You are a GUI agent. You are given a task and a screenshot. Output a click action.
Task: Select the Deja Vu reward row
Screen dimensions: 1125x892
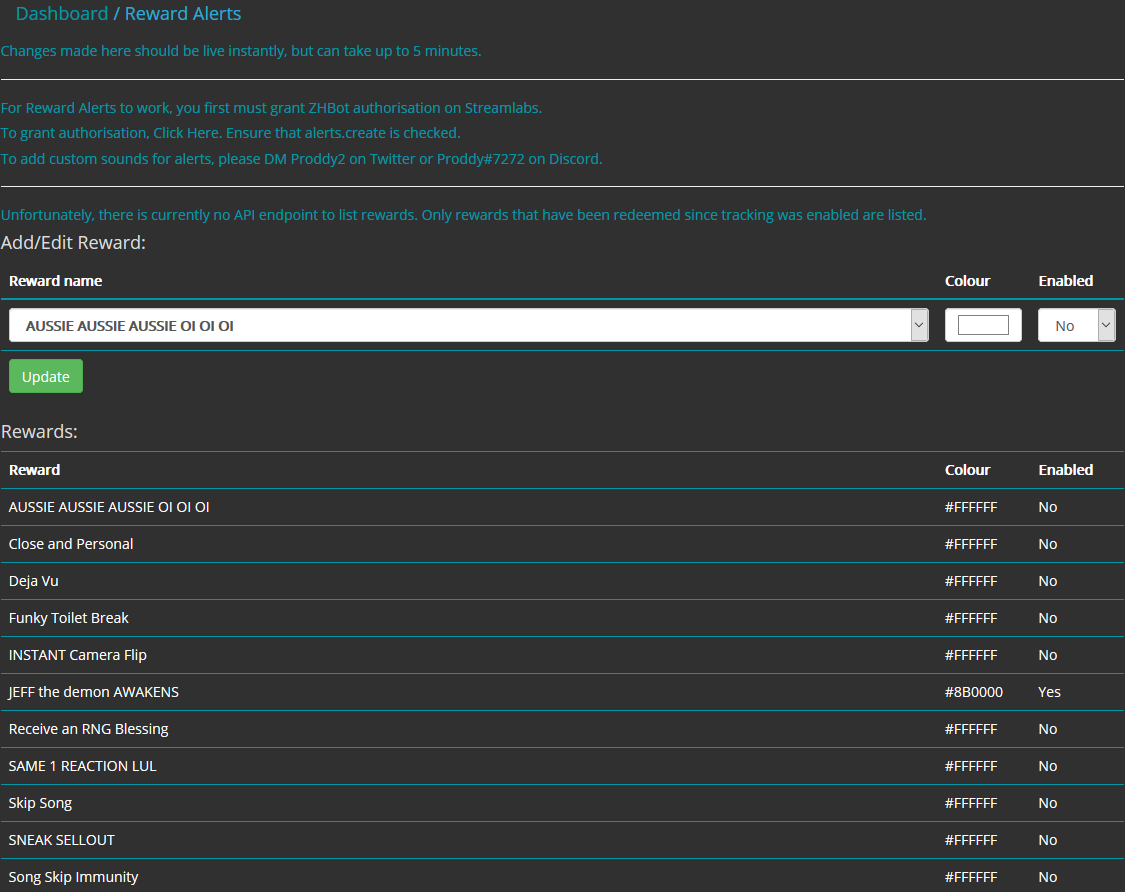(x=35, y=581)
